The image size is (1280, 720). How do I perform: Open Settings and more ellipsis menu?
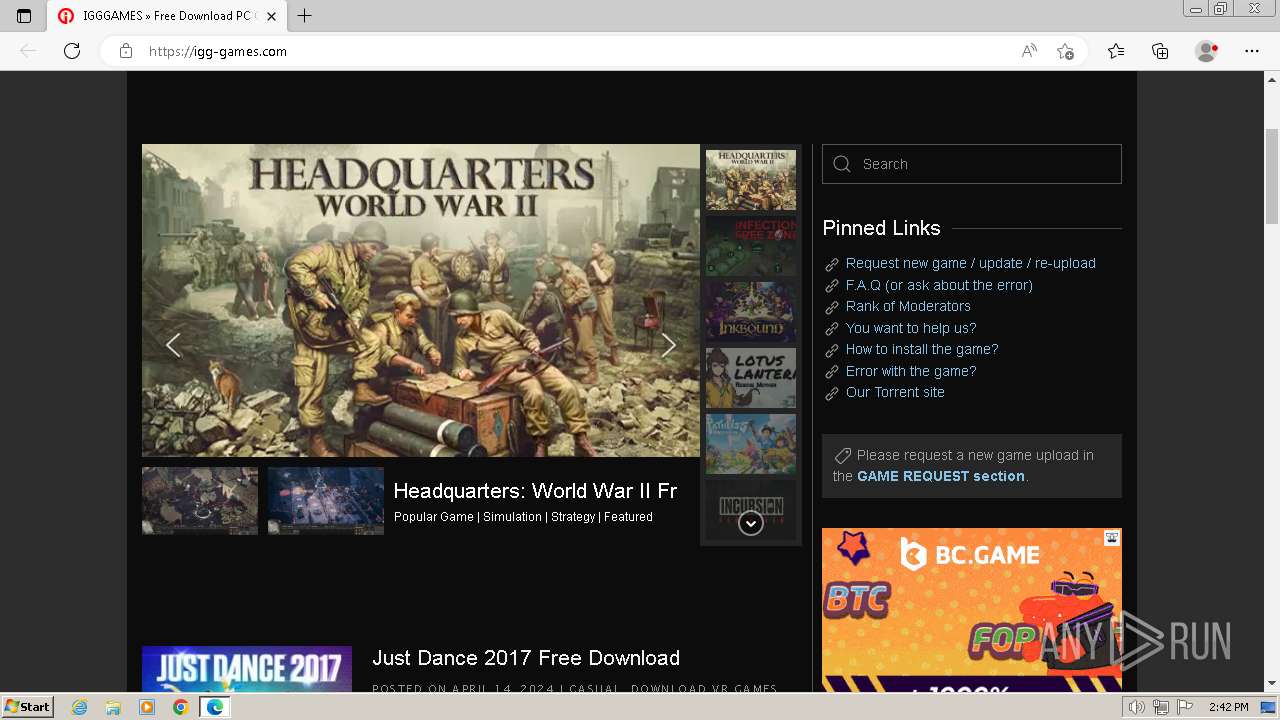tap(1252, 51)
